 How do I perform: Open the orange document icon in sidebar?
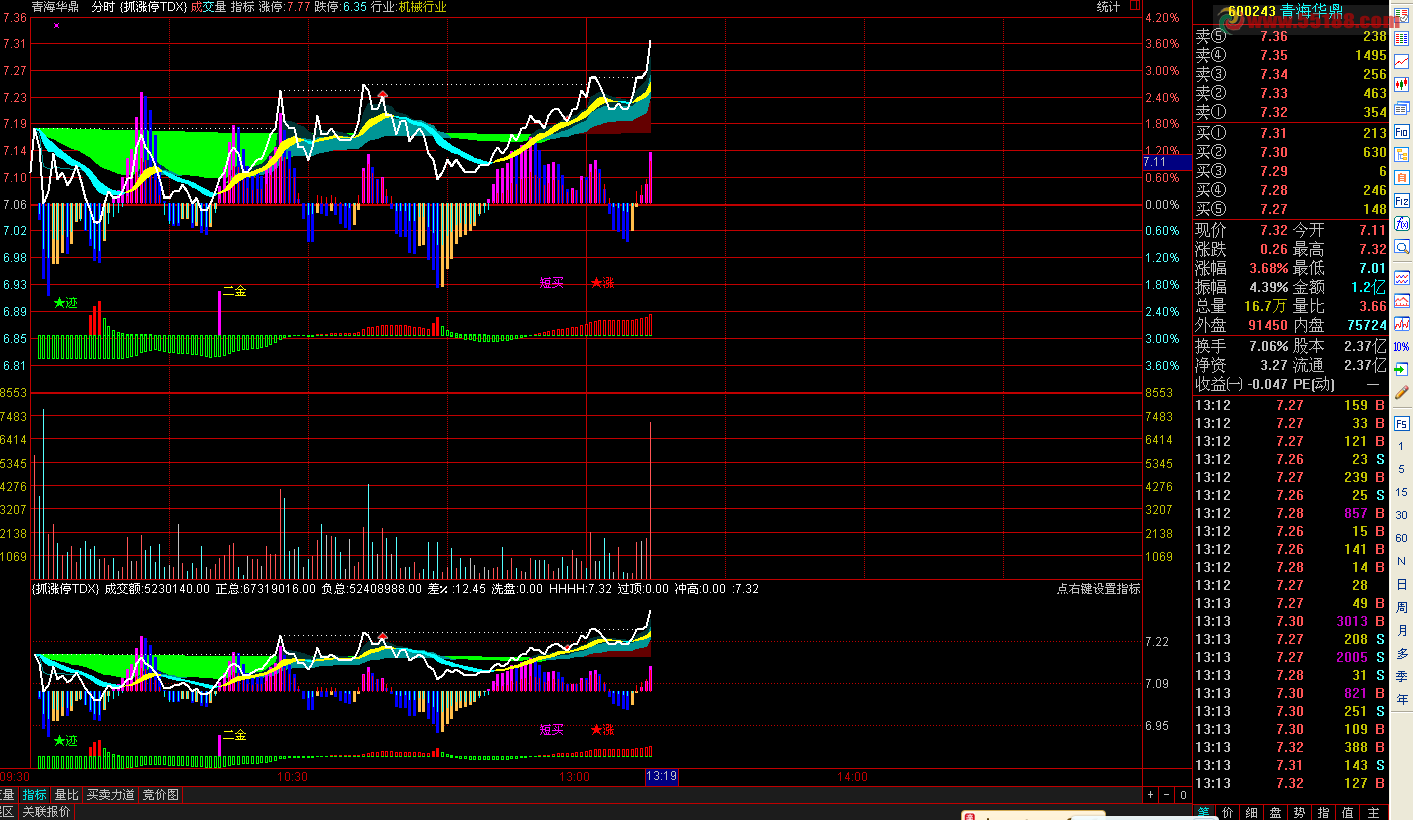click(1402, 178)
